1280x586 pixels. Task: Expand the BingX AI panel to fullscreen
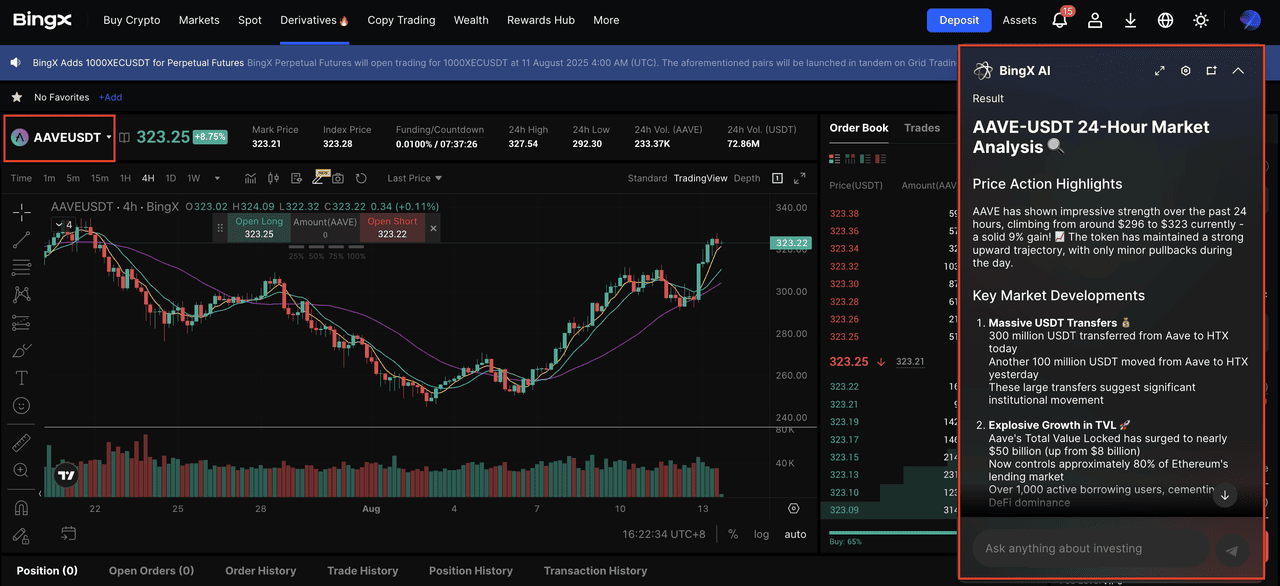click(x=1160, y=71)
